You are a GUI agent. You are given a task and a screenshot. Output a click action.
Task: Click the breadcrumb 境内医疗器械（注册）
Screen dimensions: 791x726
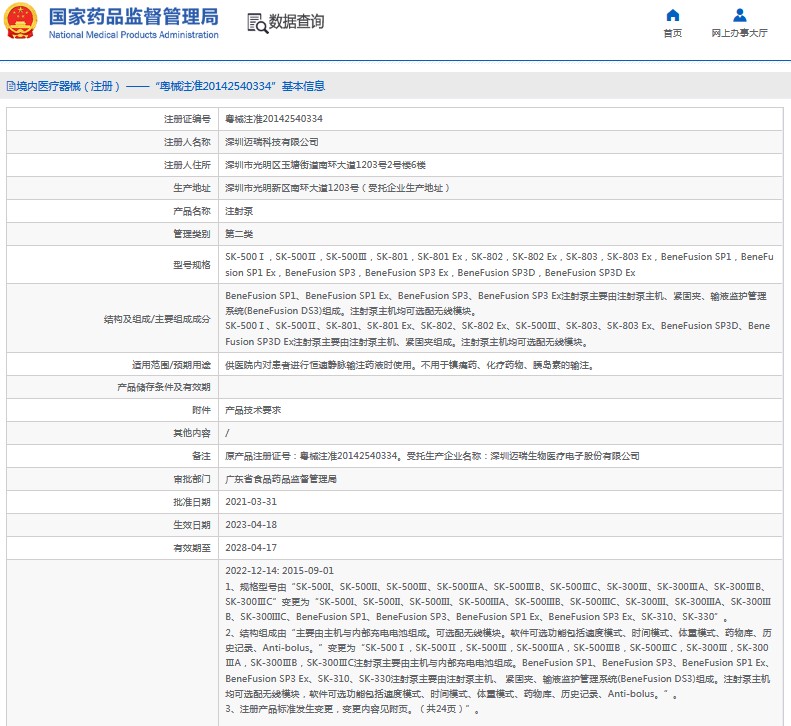point(68,86)
